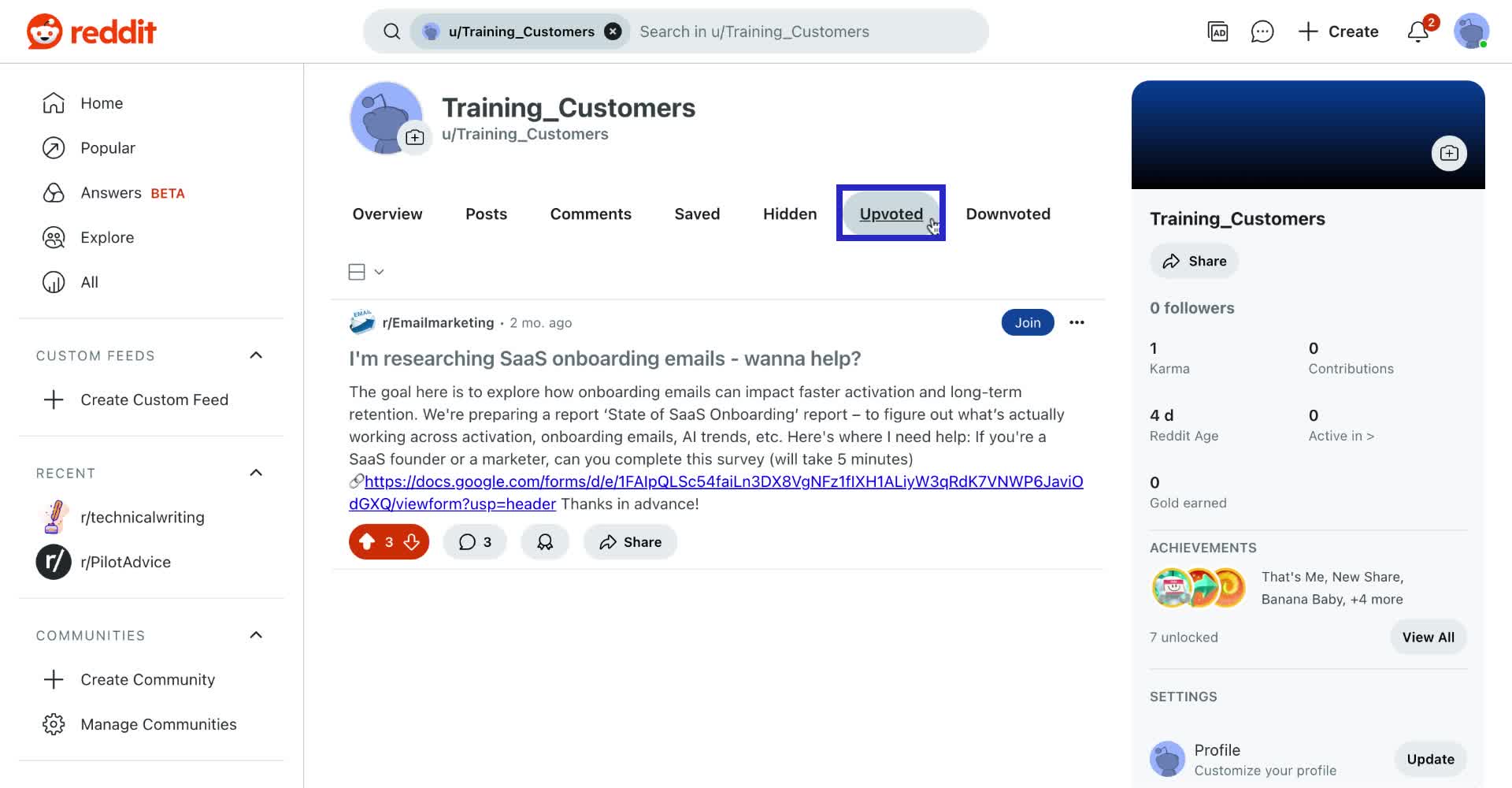Open the achievement badge thumbnails
The height and width of the screenshot is (788, 1512).
click(x=1198, y=587)
